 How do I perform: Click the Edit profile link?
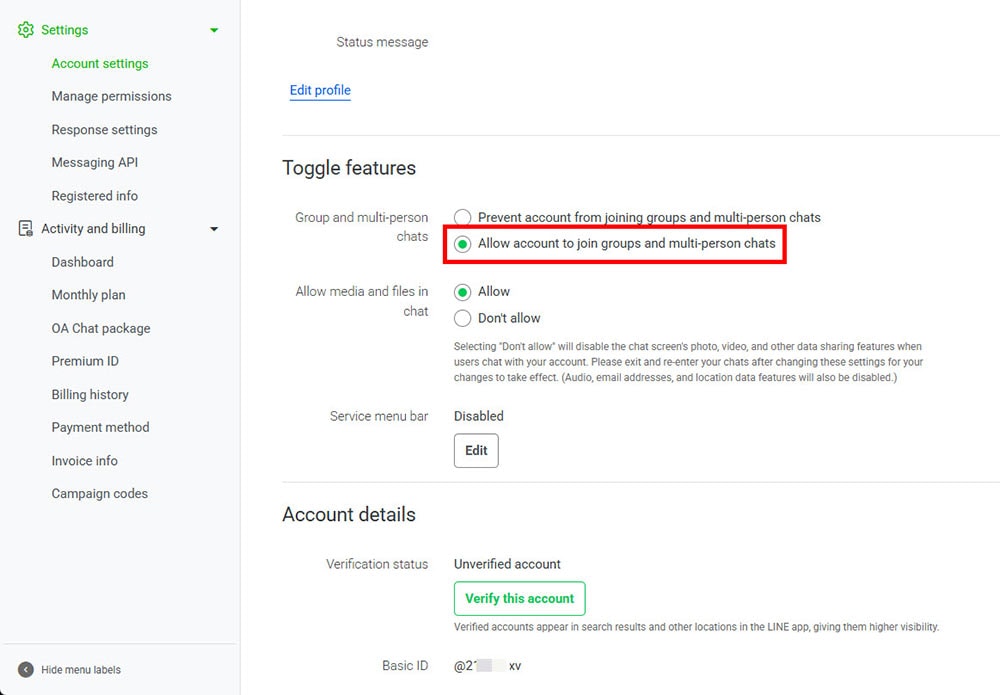(320, 91)
